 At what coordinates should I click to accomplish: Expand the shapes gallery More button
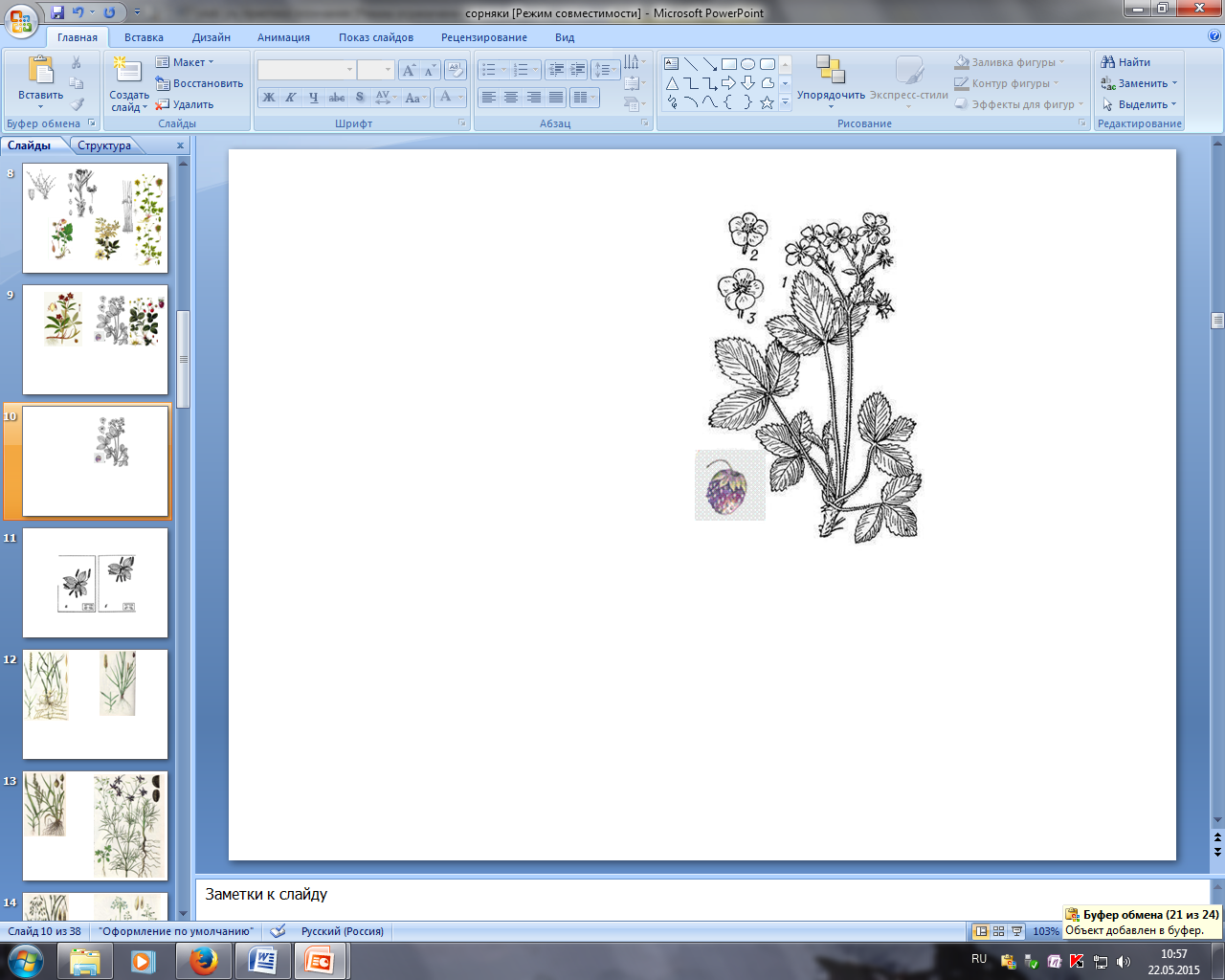pos(786,102)
